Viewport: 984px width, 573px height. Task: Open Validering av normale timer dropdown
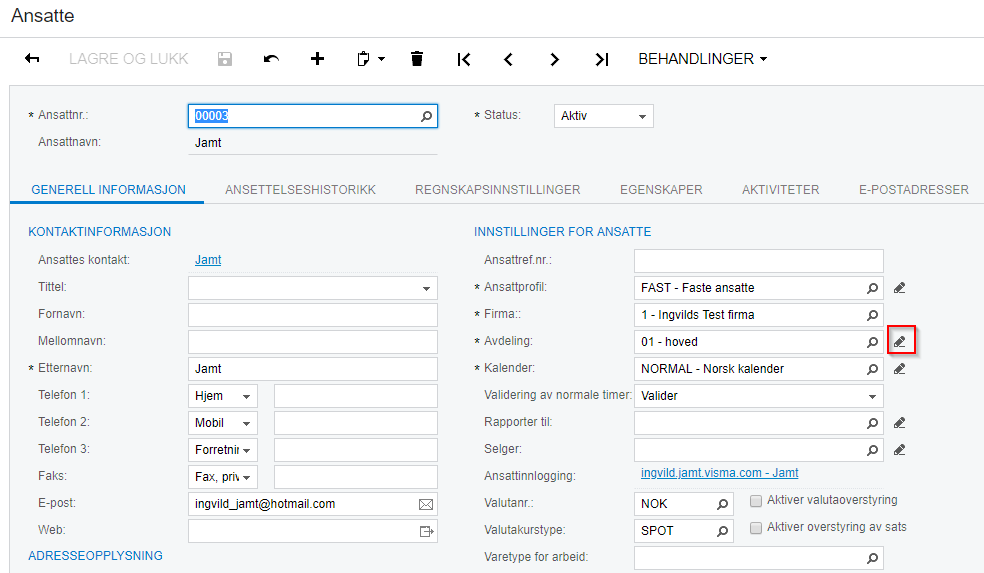pyautogui.click(x=759, y=396)
